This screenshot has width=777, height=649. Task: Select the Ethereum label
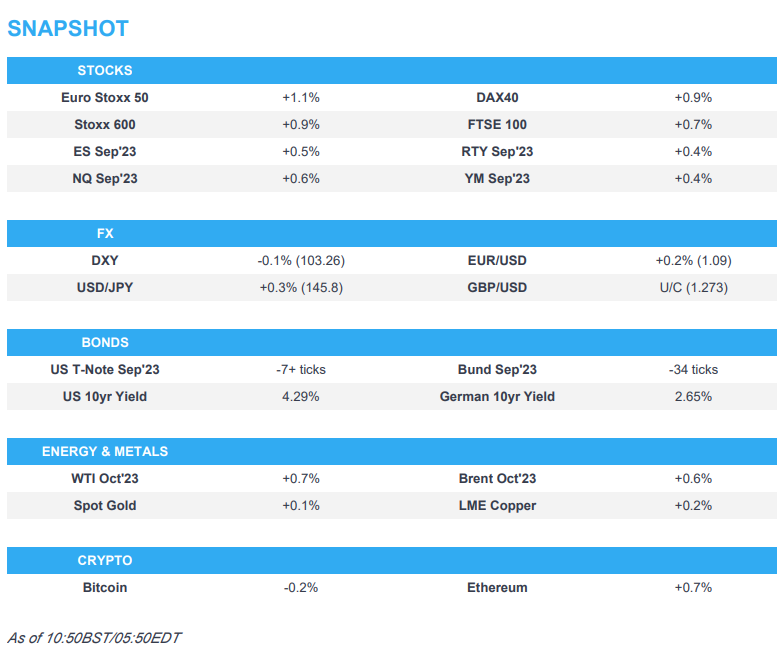[x=497, y=587]
